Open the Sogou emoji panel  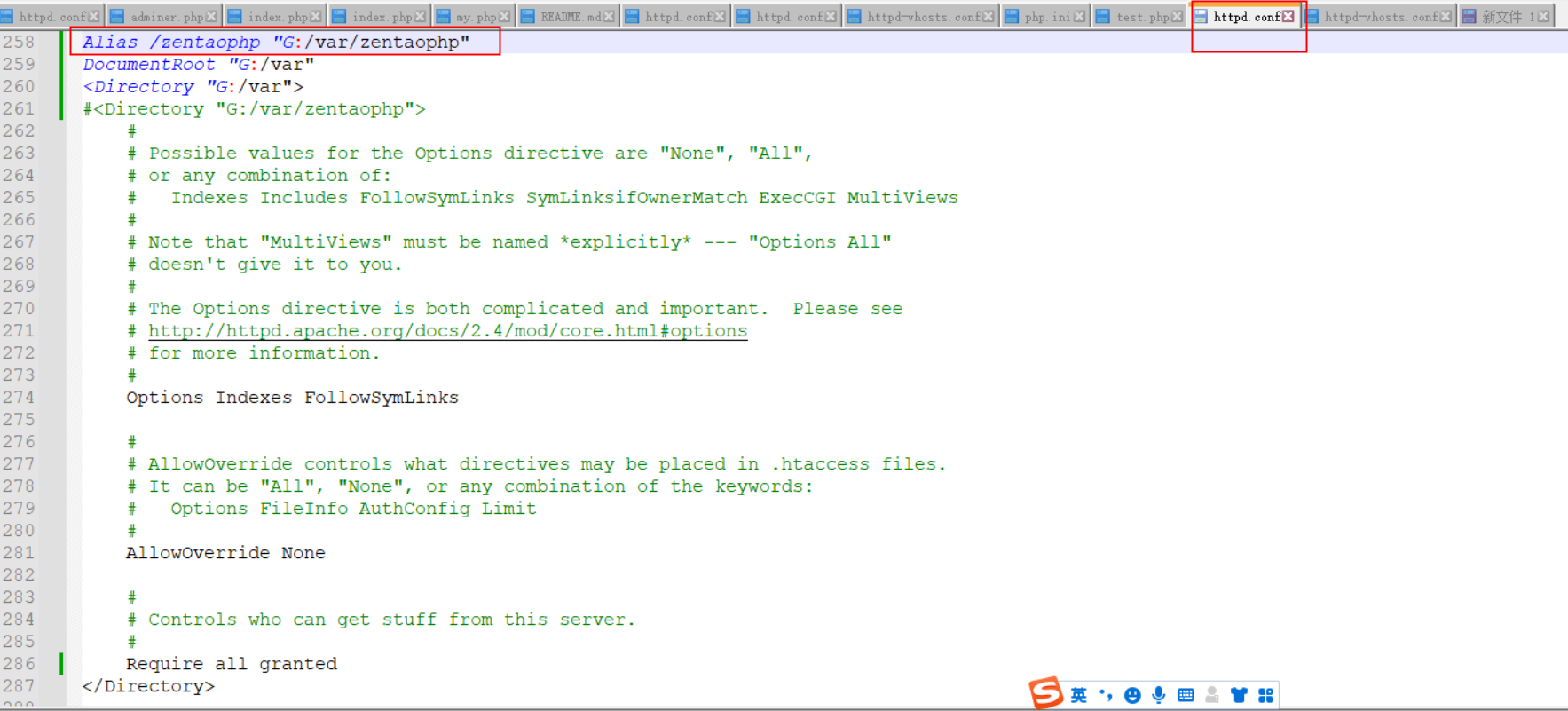click(x=1132, y=695)
